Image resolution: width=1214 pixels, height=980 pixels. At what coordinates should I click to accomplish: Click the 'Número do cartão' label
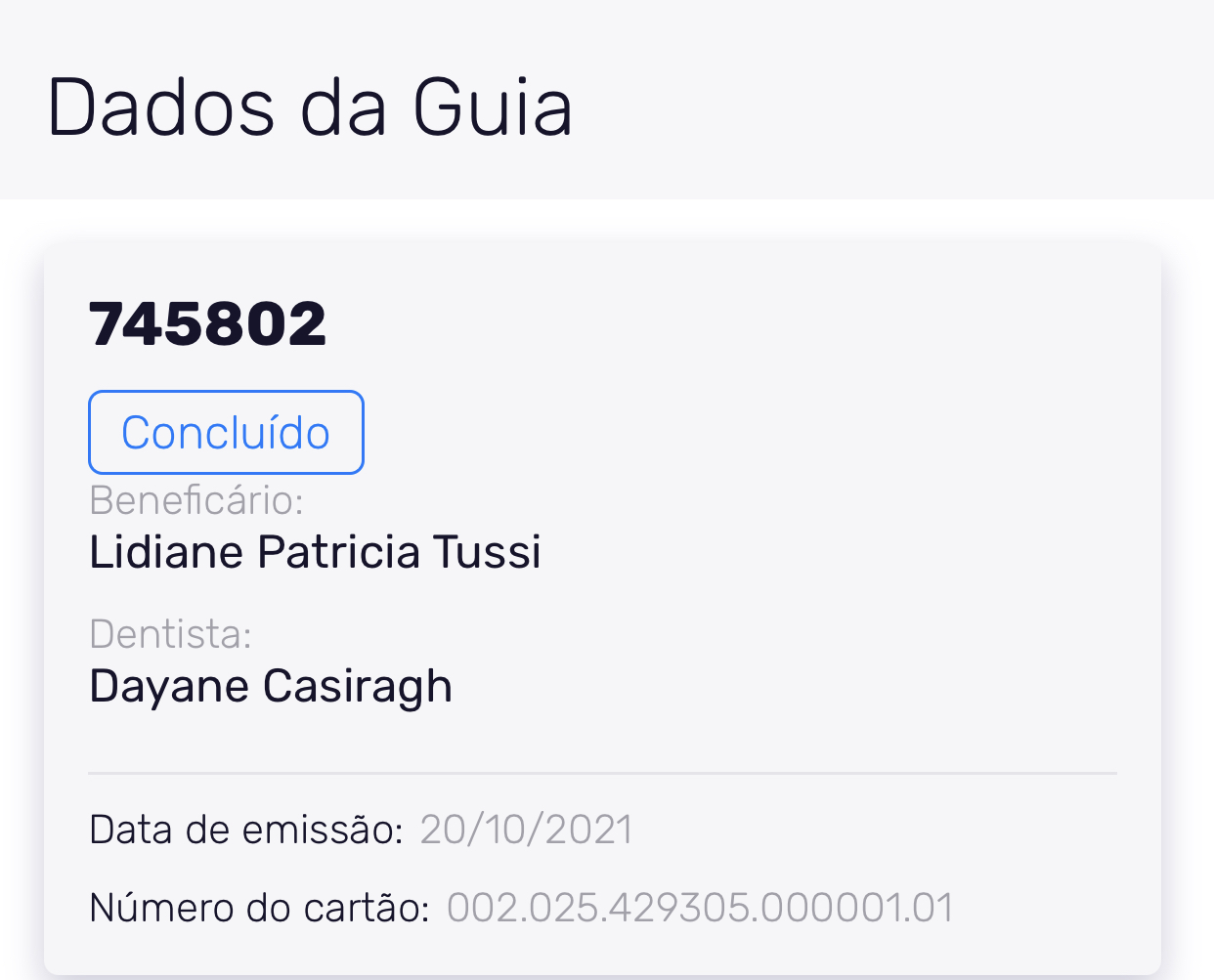click(x=260, y=908)
